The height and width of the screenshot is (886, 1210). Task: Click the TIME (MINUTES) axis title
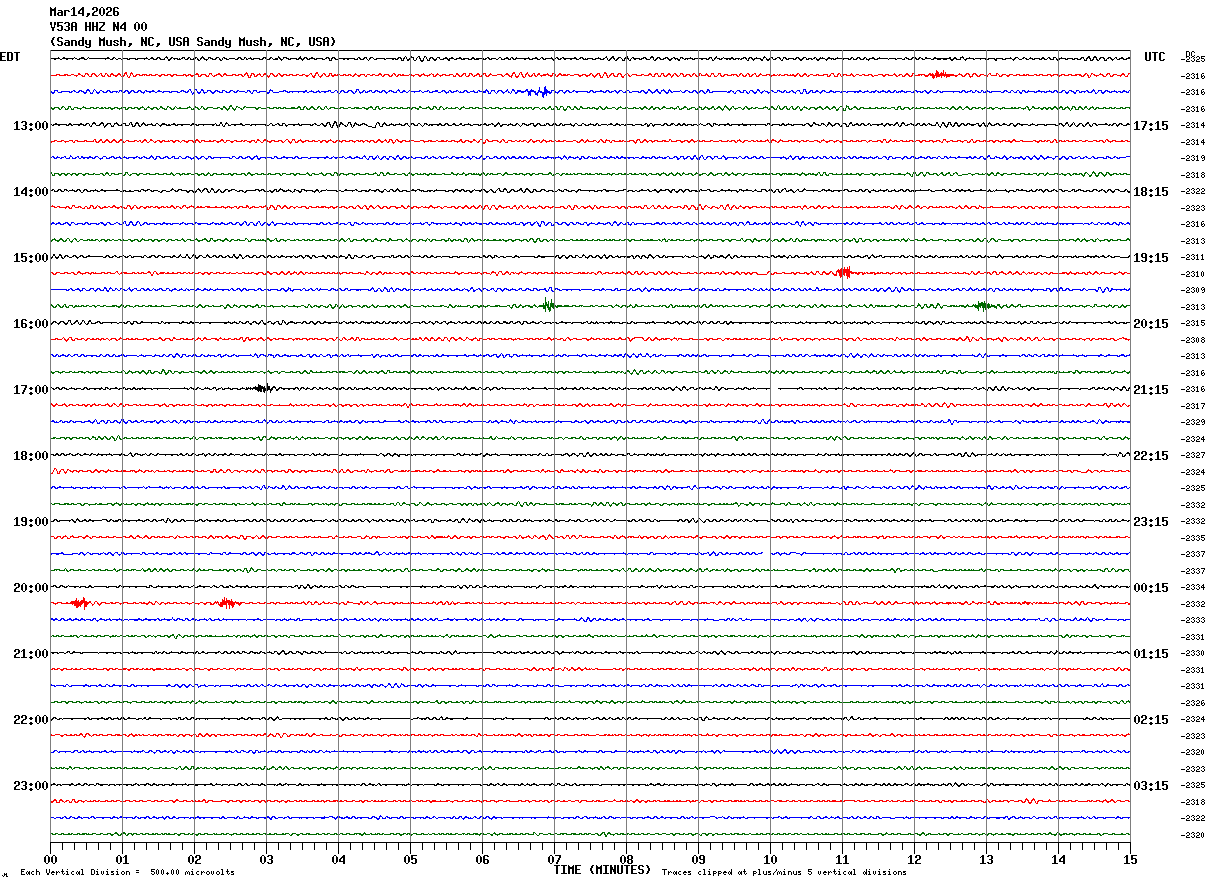602,870
